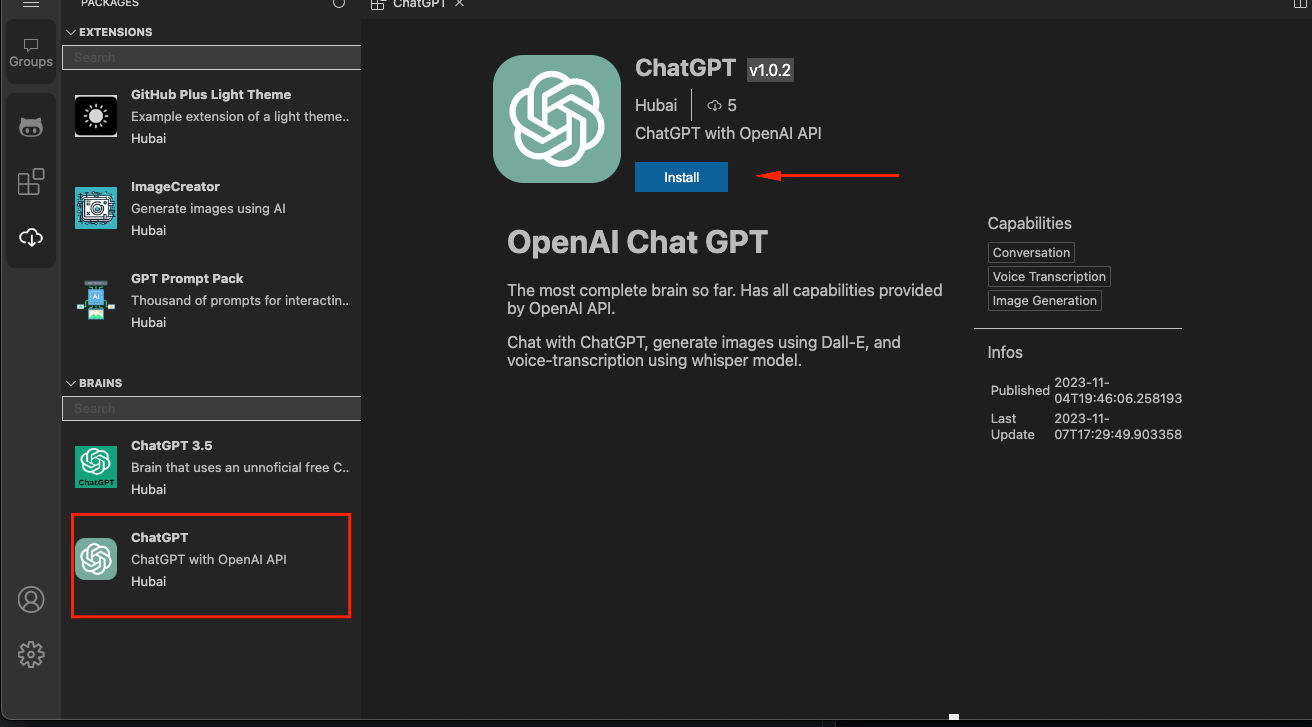
Task: Click the Image Generation capability tag
Action: 1044,301
